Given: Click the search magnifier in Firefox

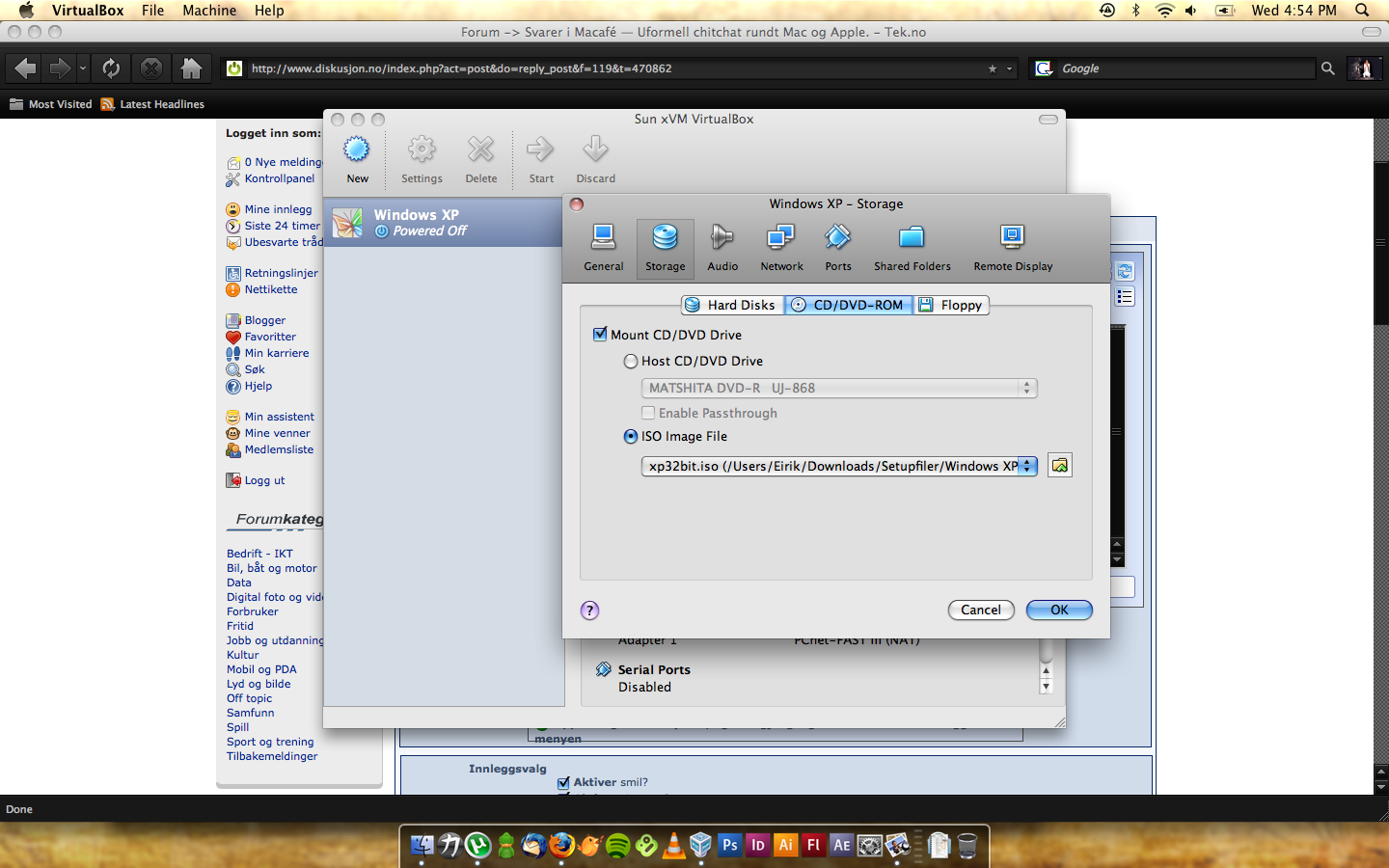Looking at the screenshot, I should 1328,68.
